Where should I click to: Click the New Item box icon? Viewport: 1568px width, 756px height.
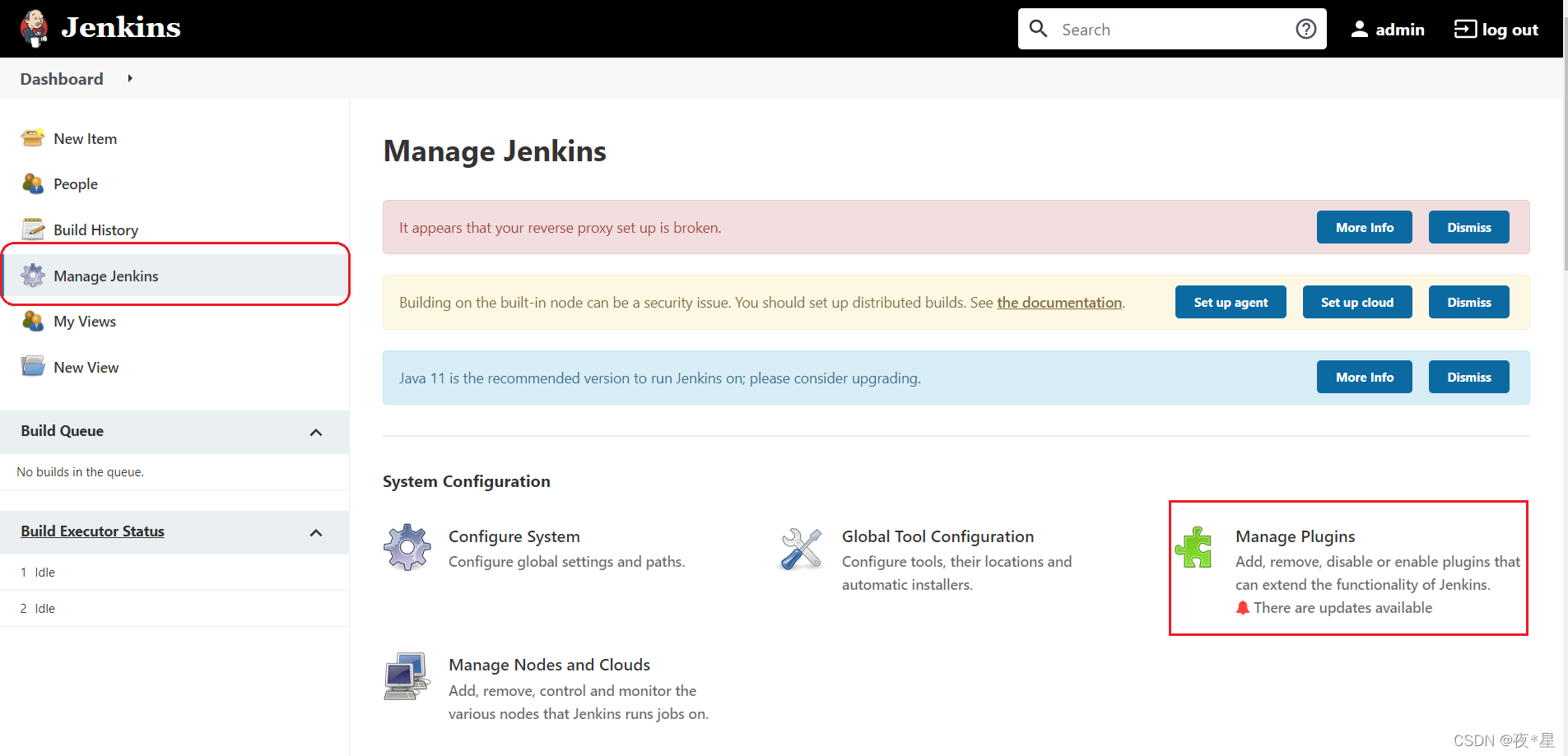33,138
